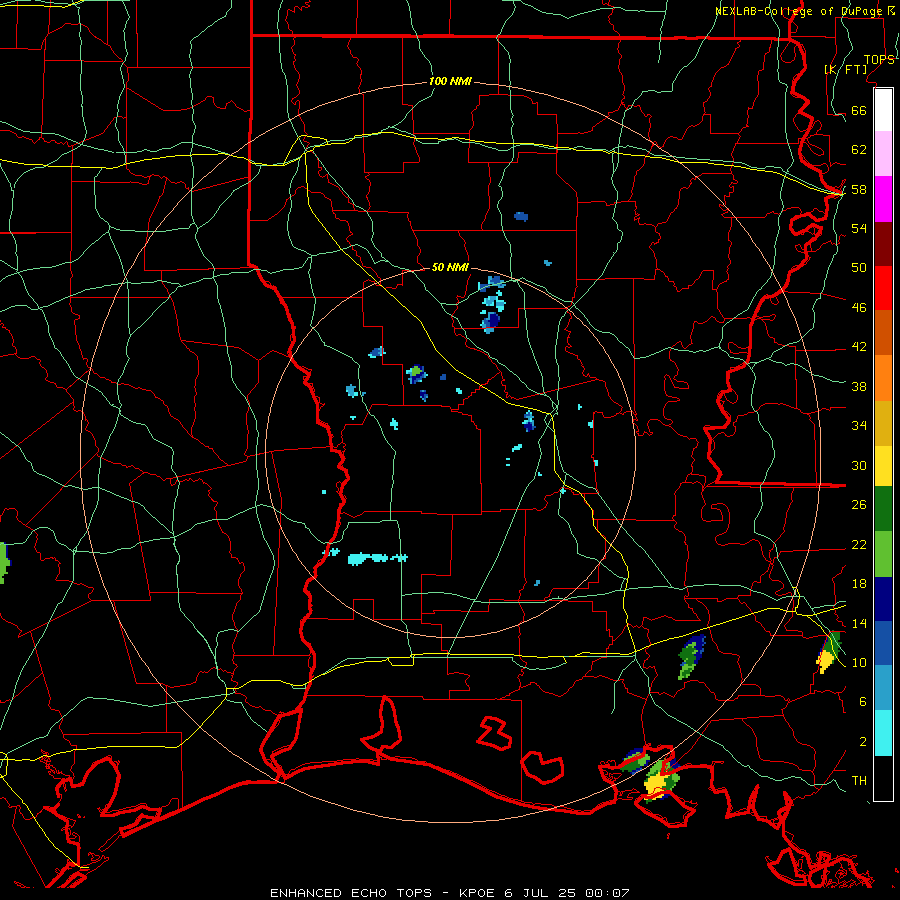This screenshot has height=900, width=900.
Task: Click the legend value 62
Action: [x=859, y=150]
